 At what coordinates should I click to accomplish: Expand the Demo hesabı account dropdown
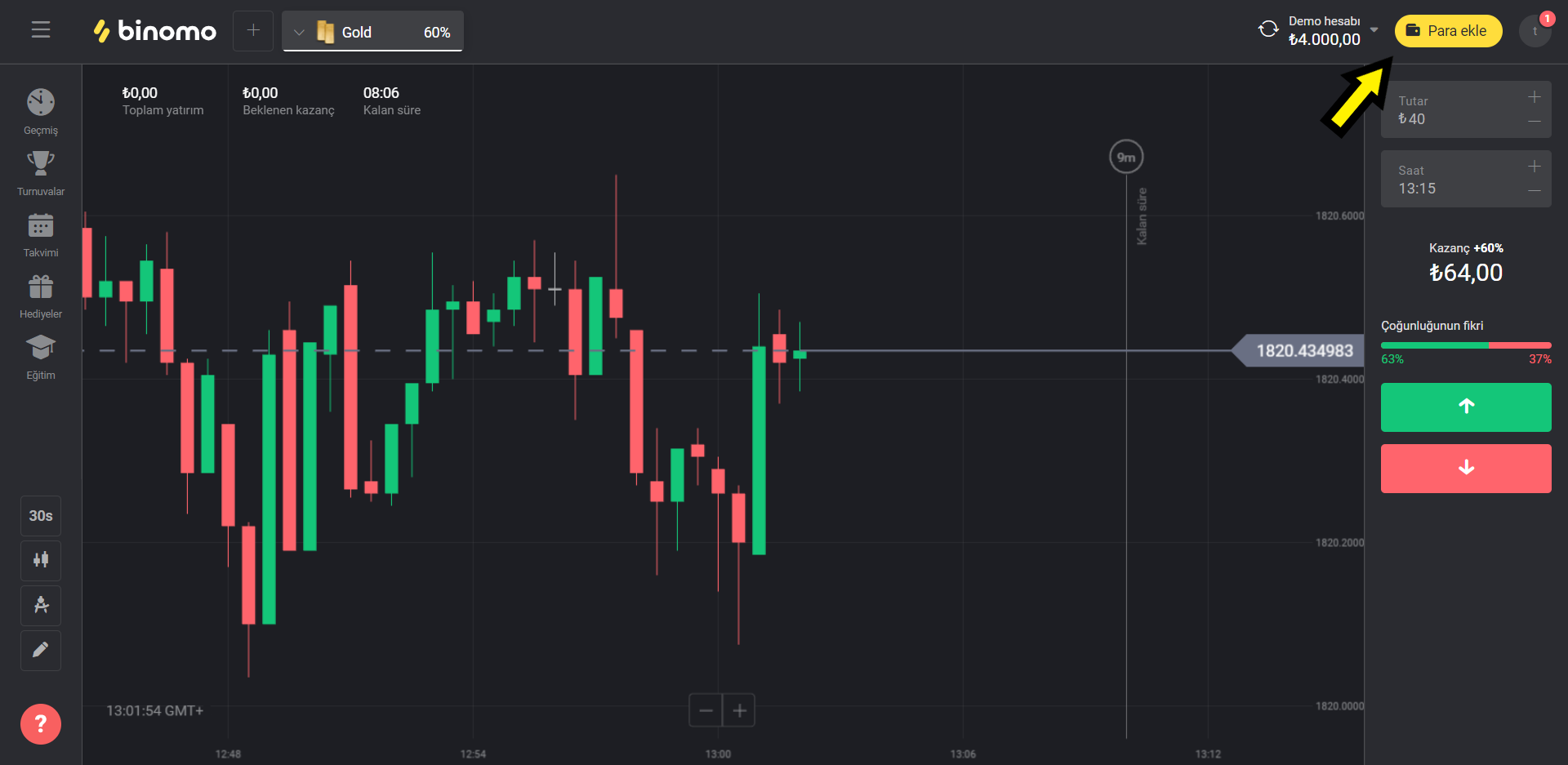click(1374, 30)
